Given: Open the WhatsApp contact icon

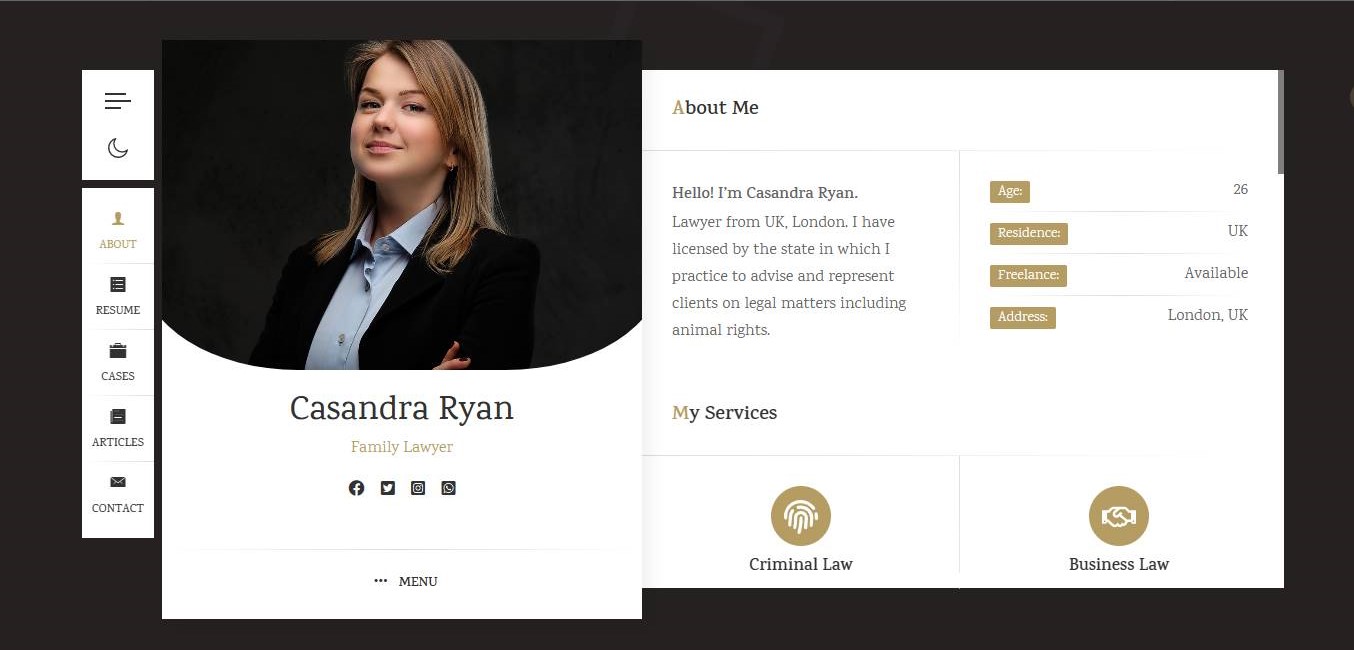Looking at the screenshot, I should click(448, 488).
